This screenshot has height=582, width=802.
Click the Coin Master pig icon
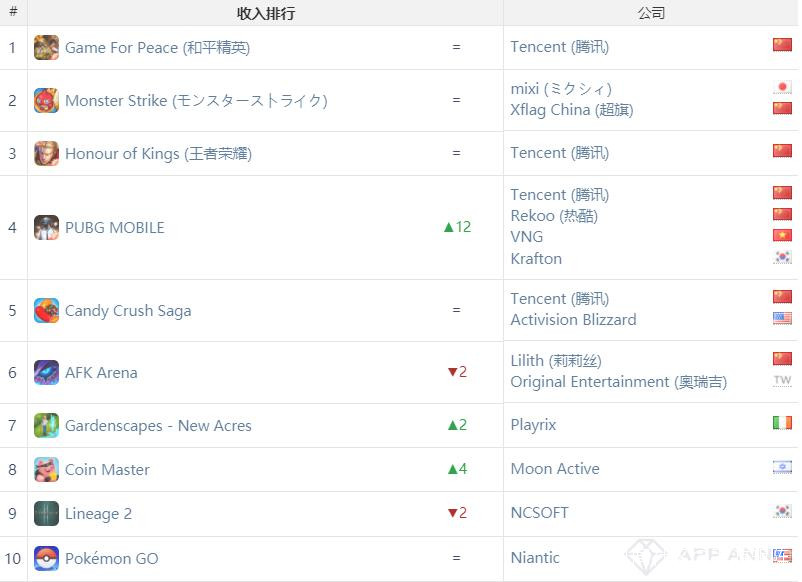point(46,469)
